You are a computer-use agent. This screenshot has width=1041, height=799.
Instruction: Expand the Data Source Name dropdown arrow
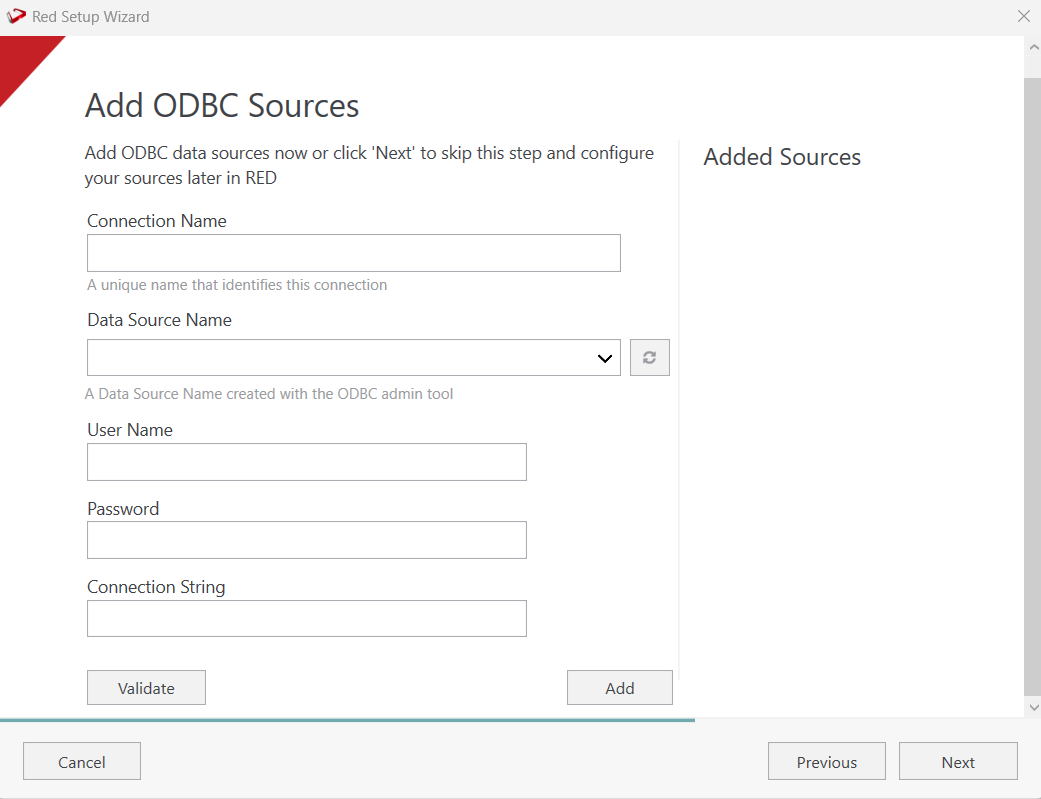[x=605, y=358]
